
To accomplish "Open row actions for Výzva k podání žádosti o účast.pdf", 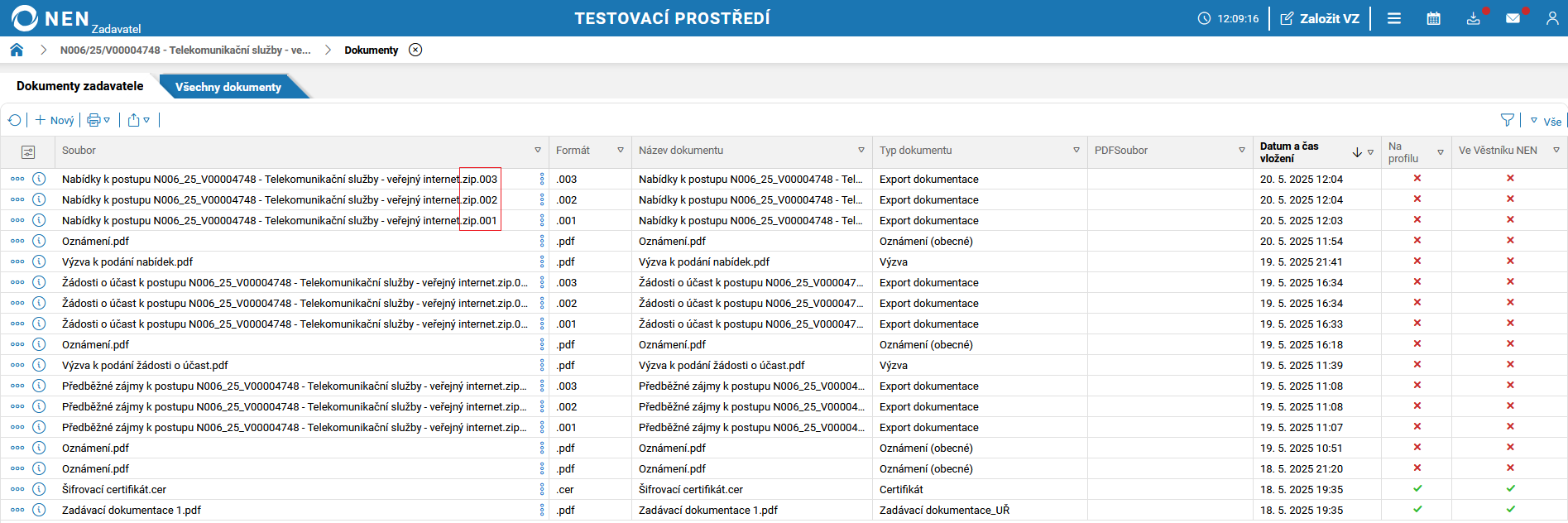I will [x=17, y=365].
